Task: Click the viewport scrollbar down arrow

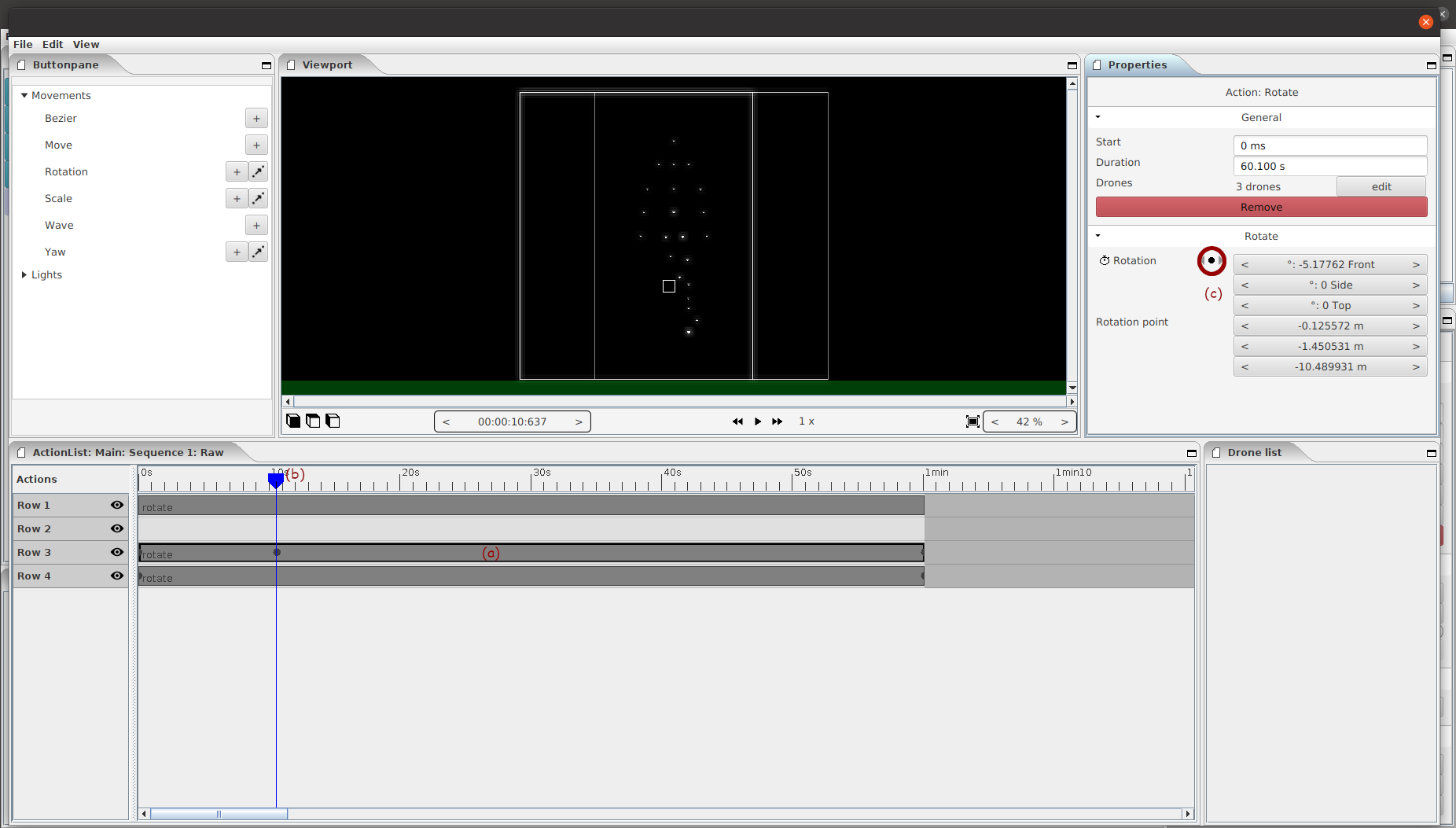Action: (1072, 388)
